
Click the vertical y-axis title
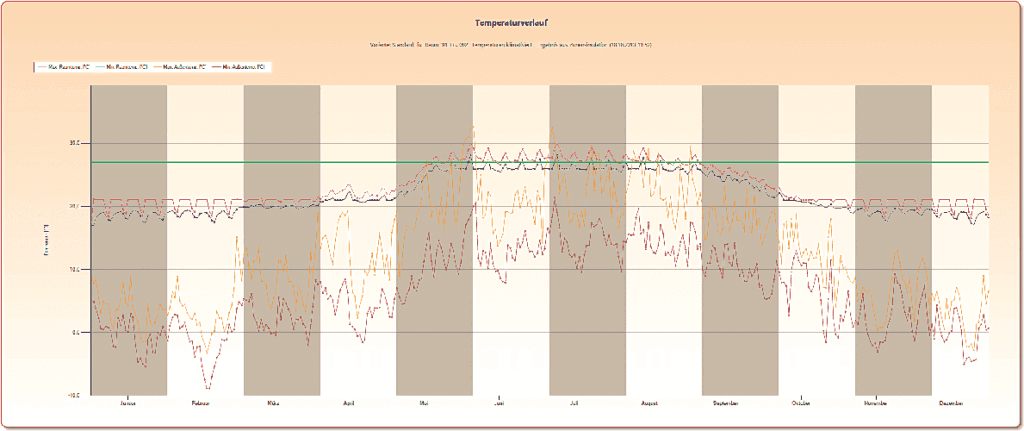tap(47, 240)
